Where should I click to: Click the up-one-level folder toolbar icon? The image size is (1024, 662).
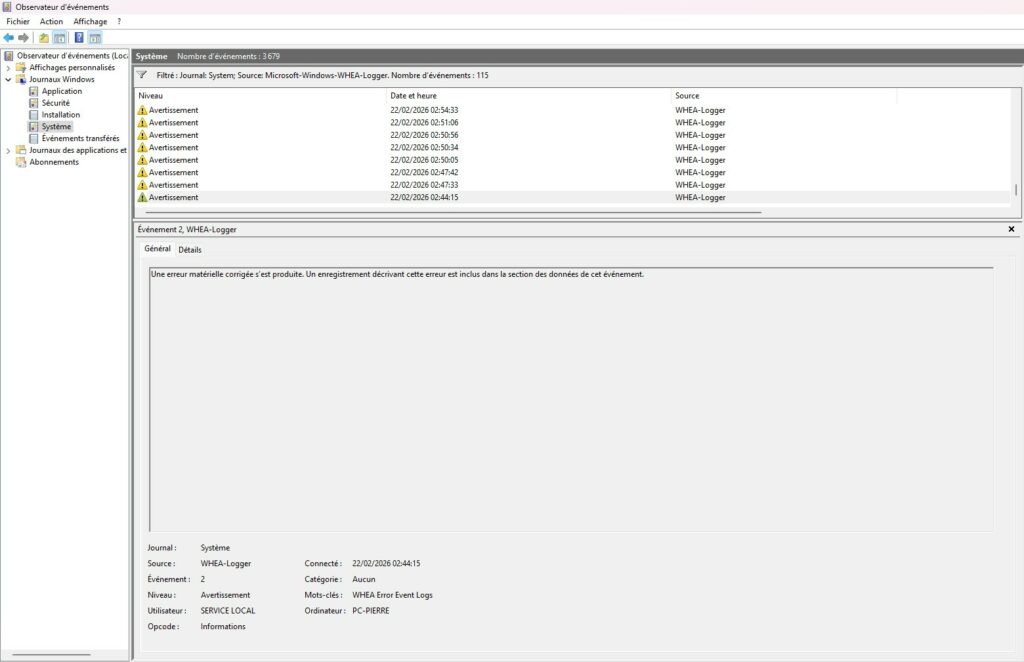click(44, 38)
